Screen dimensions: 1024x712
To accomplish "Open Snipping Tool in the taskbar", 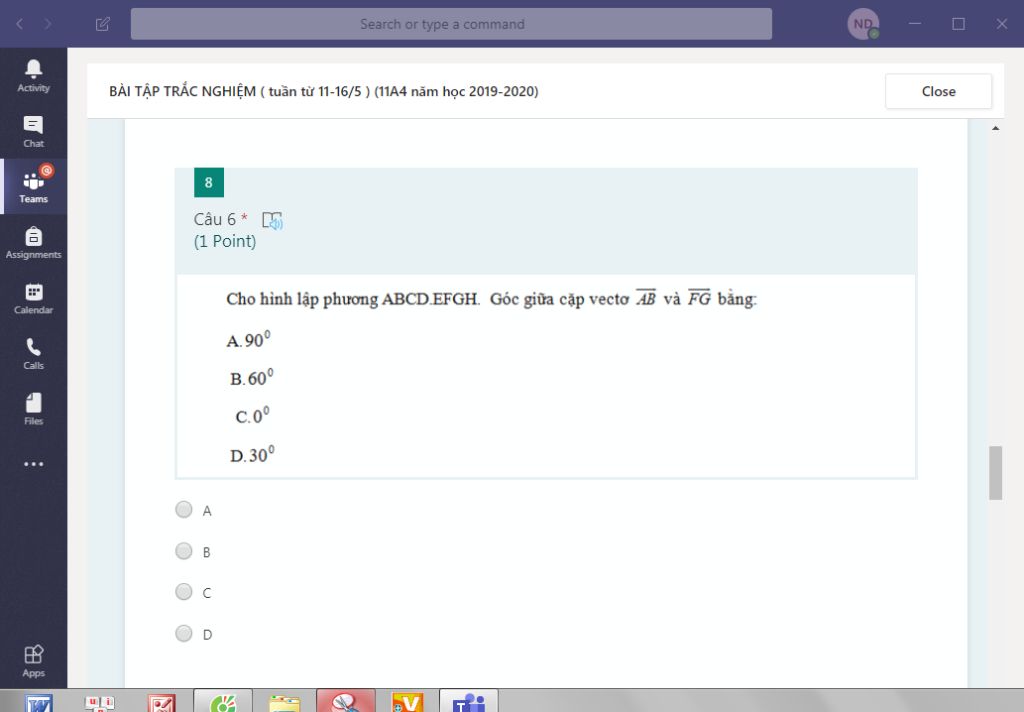I will coord(346,702).
